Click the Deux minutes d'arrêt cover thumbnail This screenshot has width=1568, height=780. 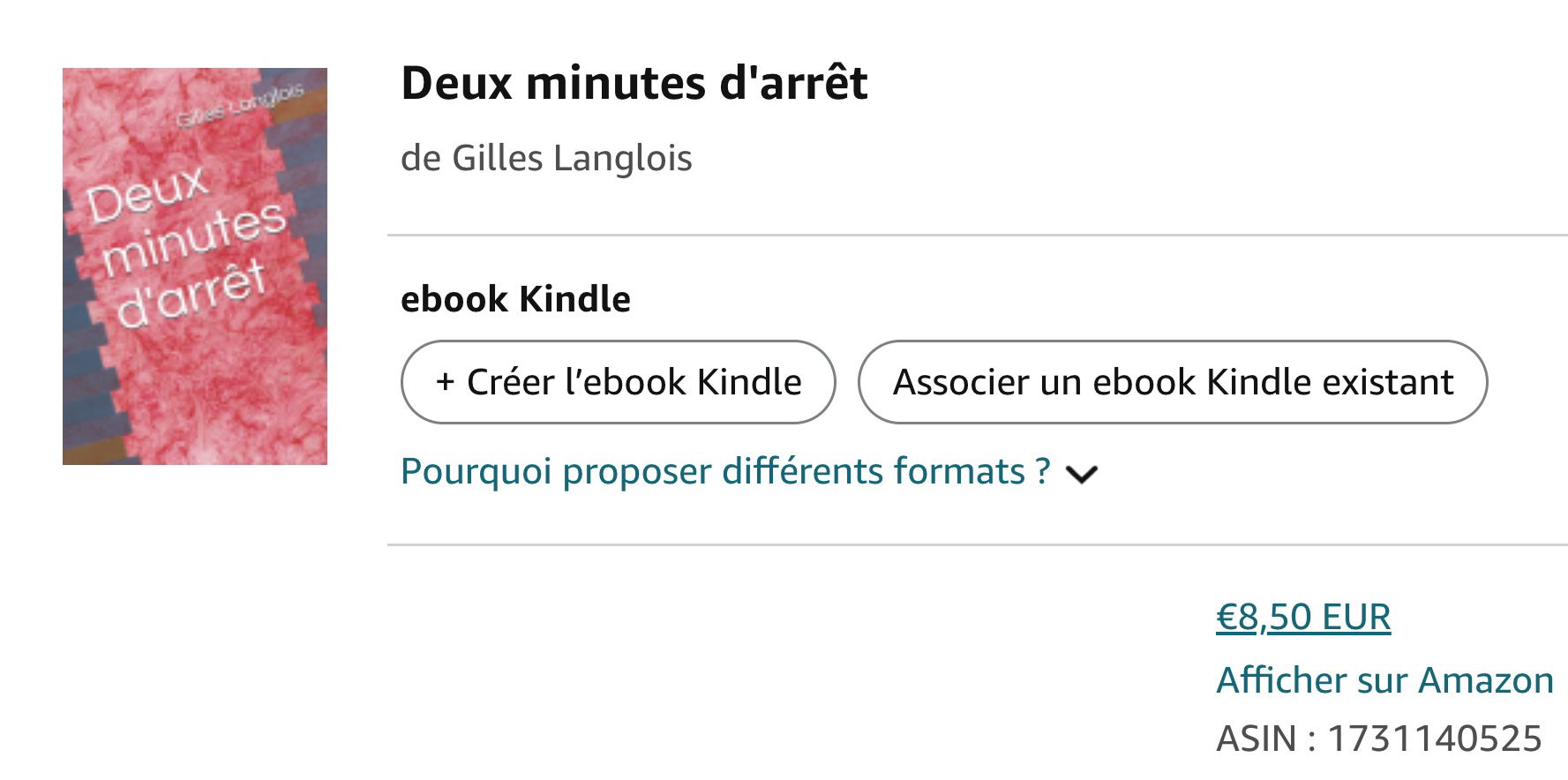tap(195, 266)
